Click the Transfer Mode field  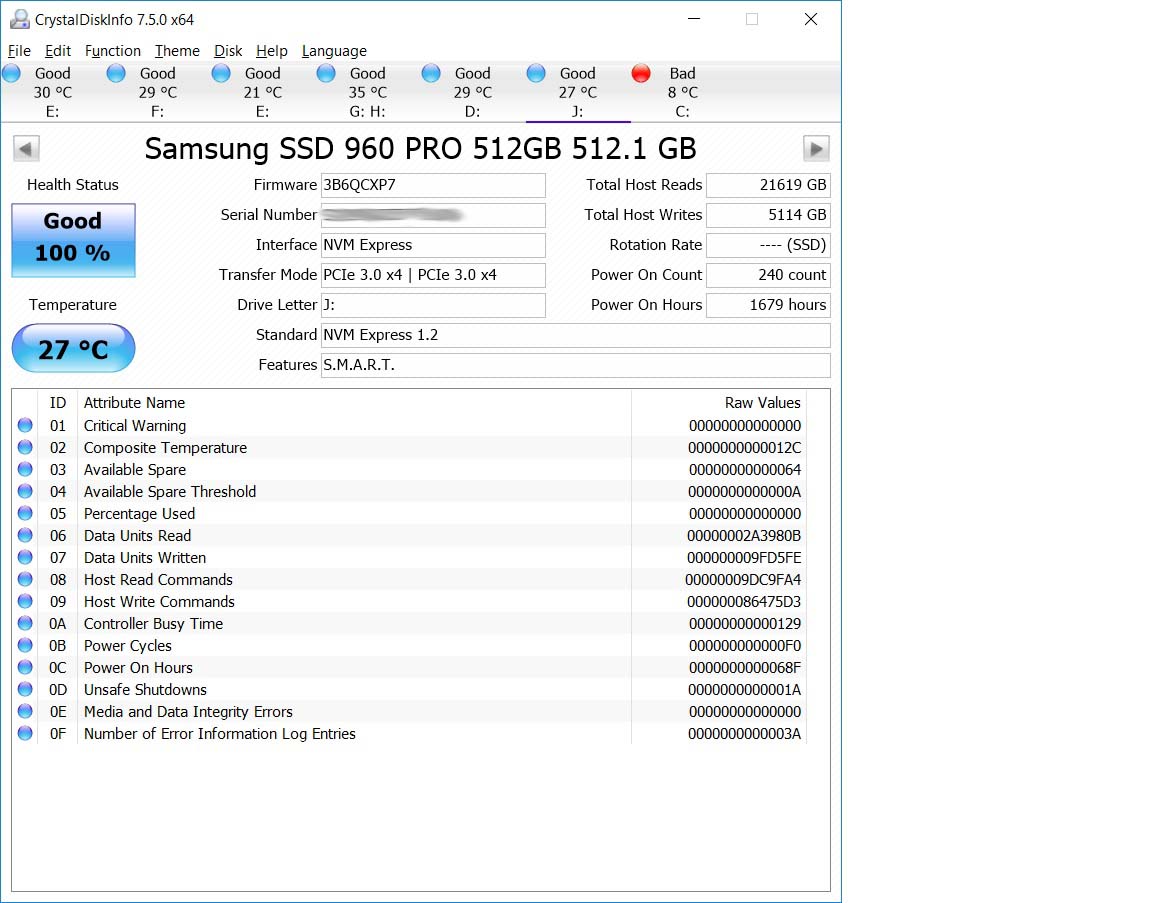433,275
